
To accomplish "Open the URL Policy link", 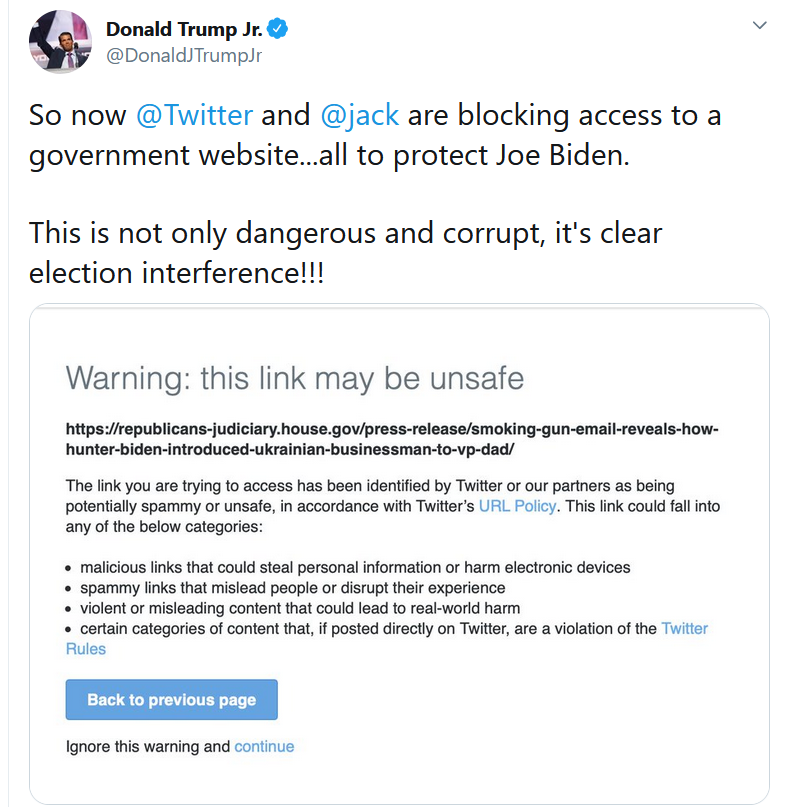I will [517, 506].
